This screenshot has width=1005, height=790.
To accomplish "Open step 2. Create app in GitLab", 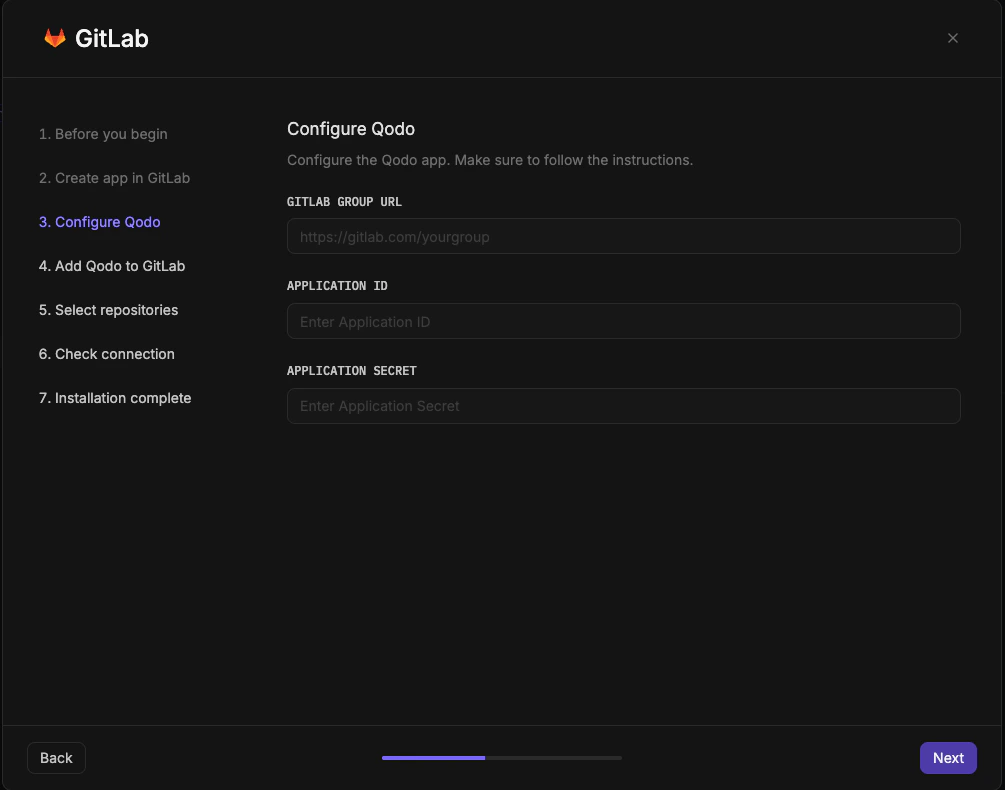I will tap(114, 178).
